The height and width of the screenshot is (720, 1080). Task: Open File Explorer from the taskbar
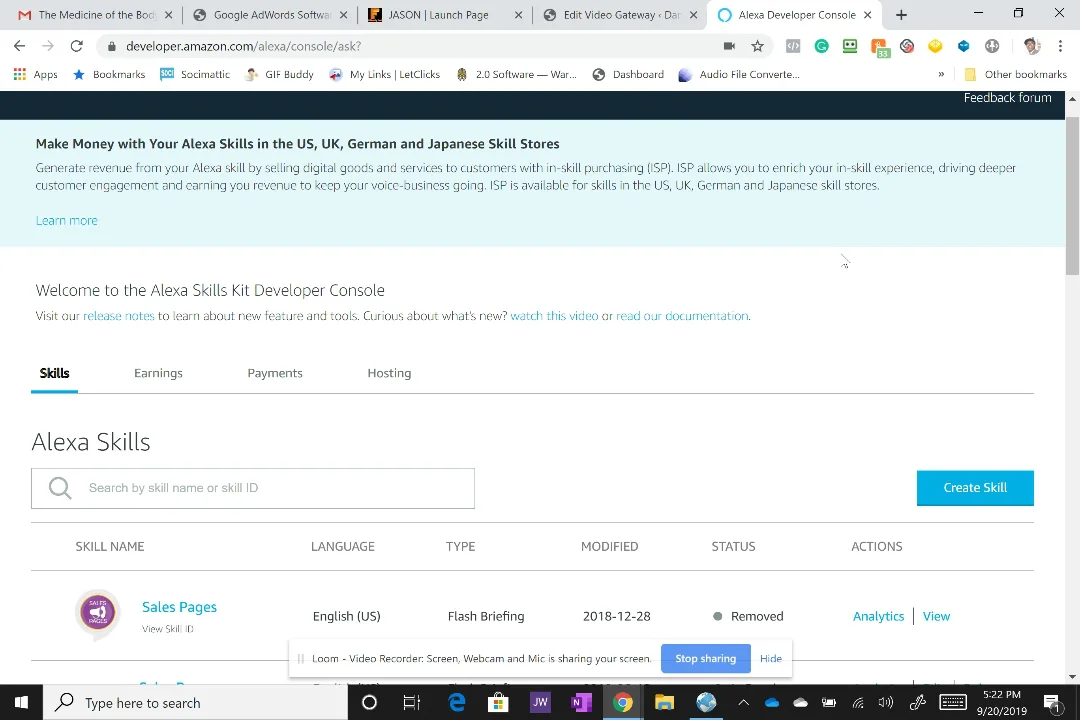pos(664,703)
